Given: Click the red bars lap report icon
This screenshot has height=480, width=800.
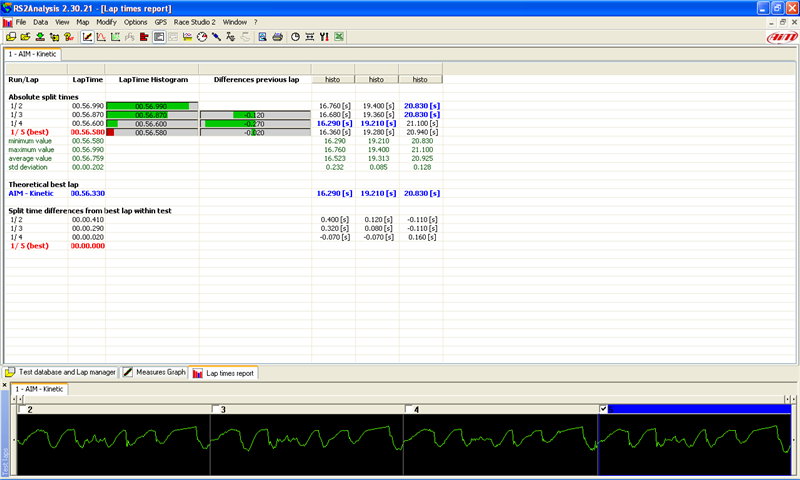Looking at the screenshot, I should (144, 37).
